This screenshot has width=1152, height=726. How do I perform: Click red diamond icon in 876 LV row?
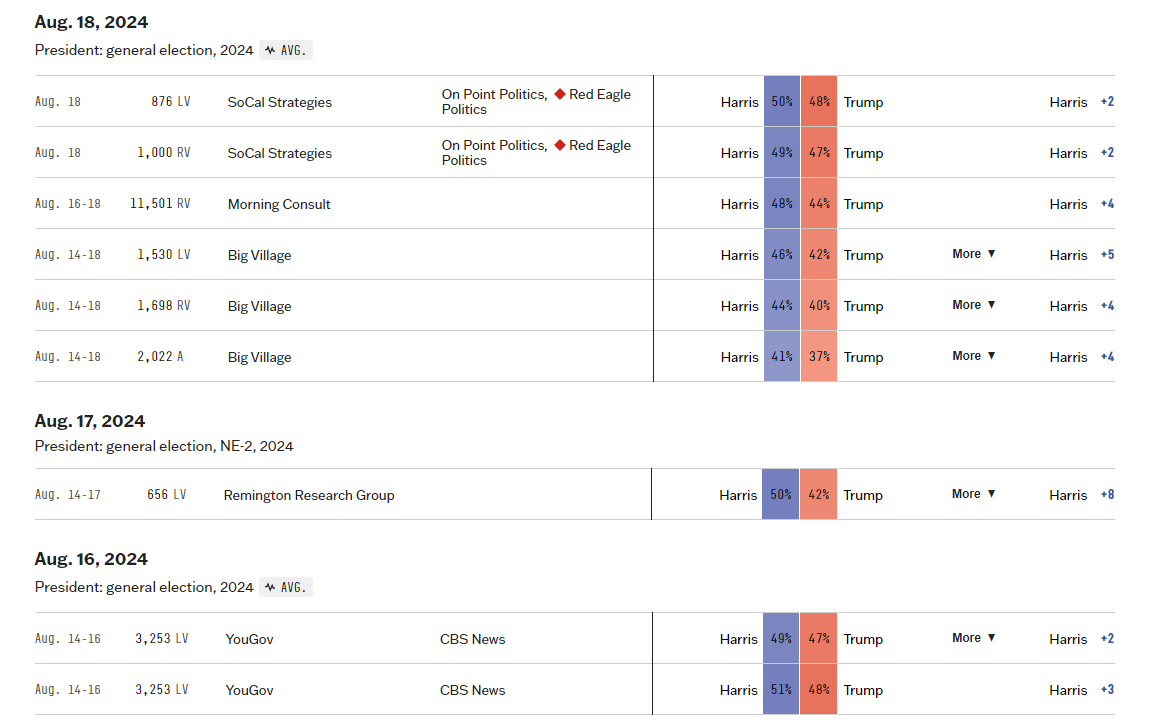point(560,94)
